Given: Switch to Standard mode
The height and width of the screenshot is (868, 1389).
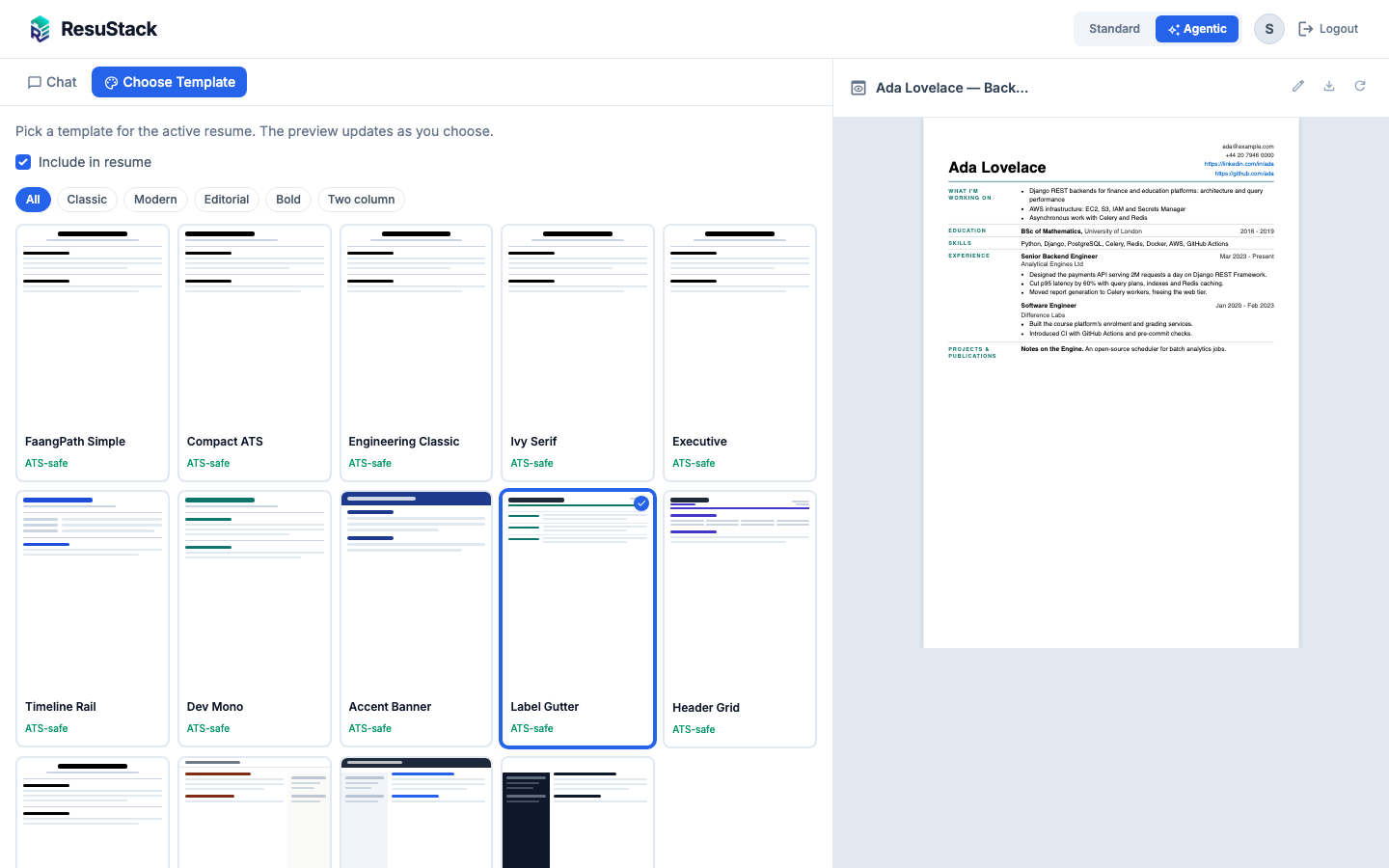Looking at the screenshot, I should coord(1114,29).
